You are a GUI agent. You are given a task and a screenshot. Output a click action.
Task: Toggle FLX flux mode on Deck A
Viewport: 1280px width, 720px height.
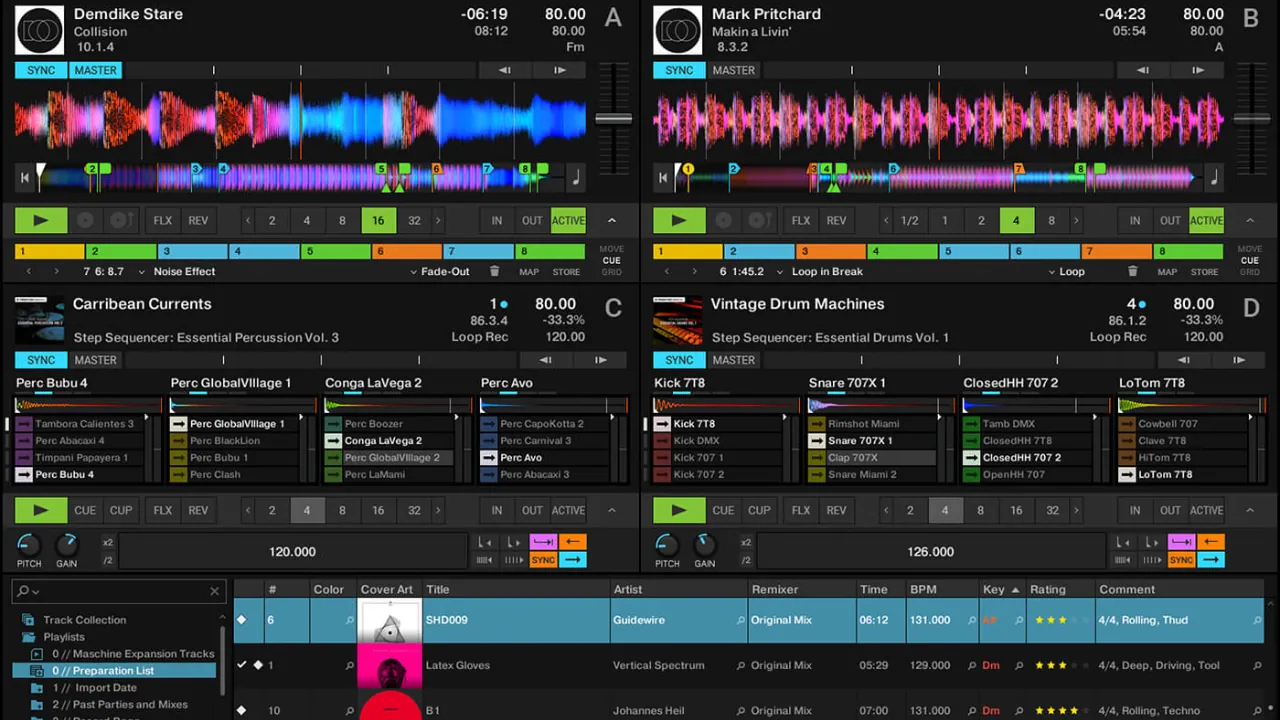tap(163, 220)
